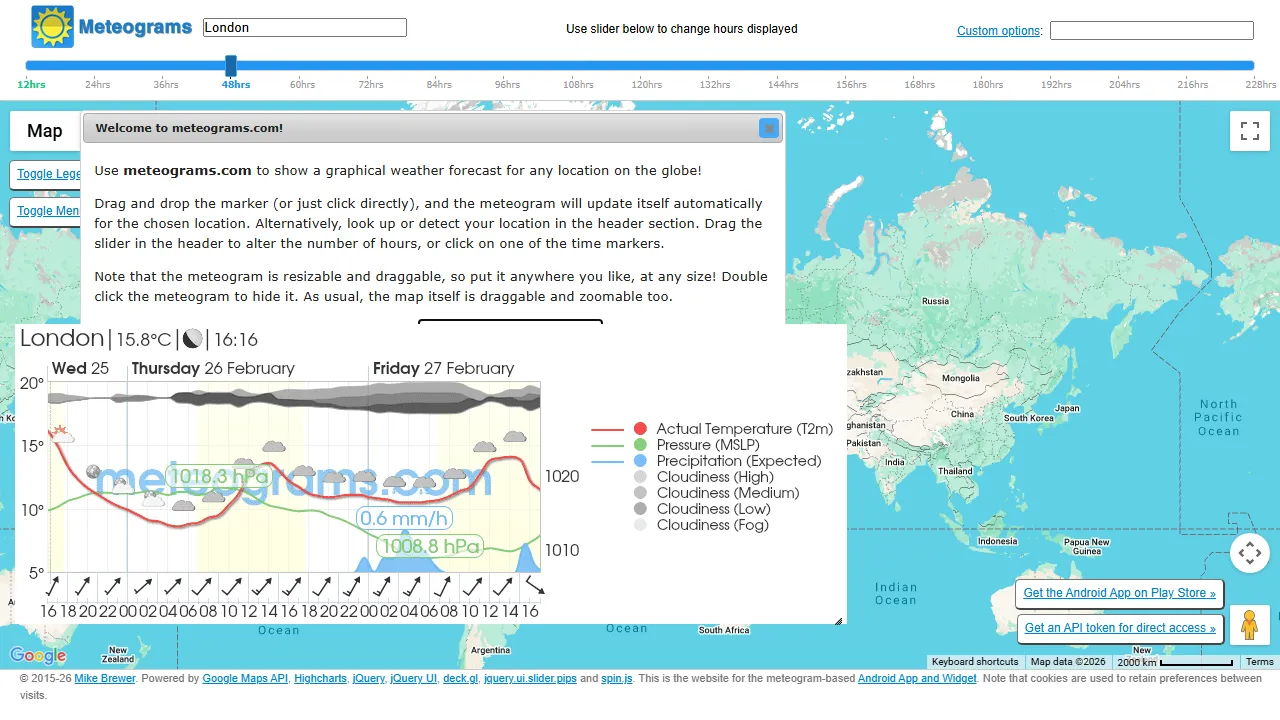
Task: Click the Google logo on the map
Action: 37,655
